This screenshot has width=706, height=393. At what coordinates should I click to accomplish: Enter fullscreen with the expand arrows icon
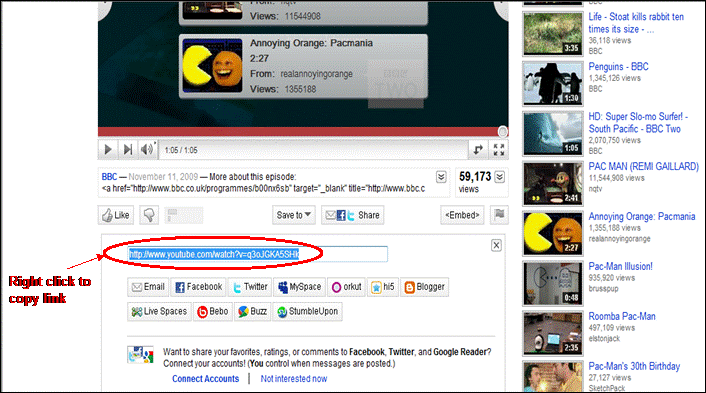click(x=498, y=149)
